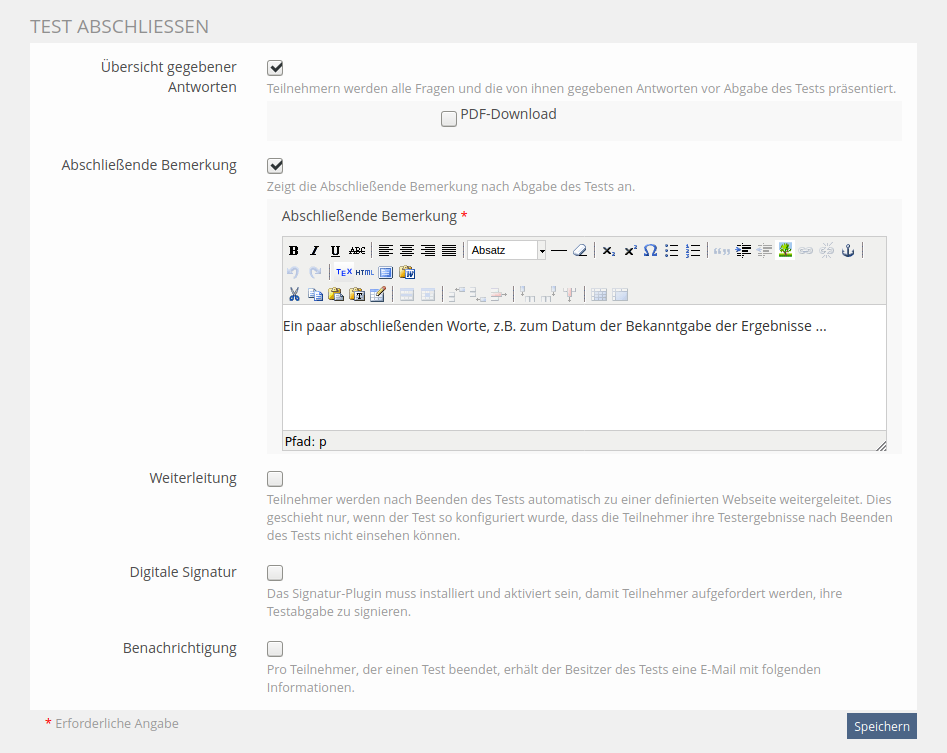Click the TeX insert toolbar button
Screen dimensions: 947x753
[x=343, y=272]
